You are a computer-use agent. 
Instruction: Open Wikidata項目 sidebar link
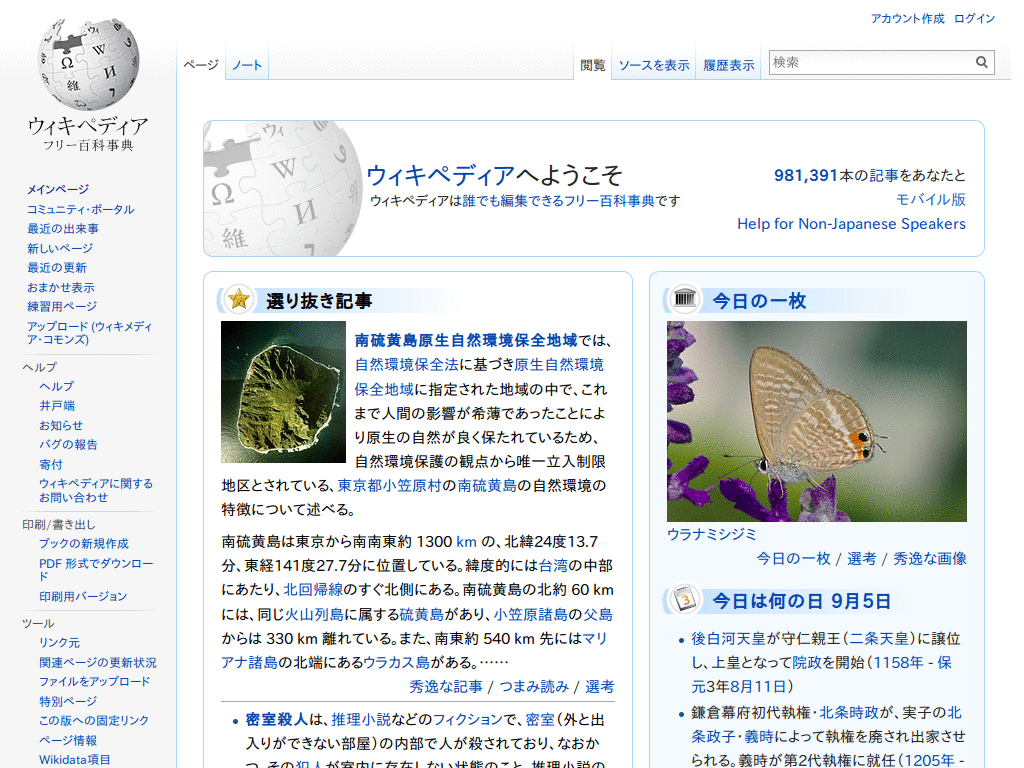coord(74,760)
